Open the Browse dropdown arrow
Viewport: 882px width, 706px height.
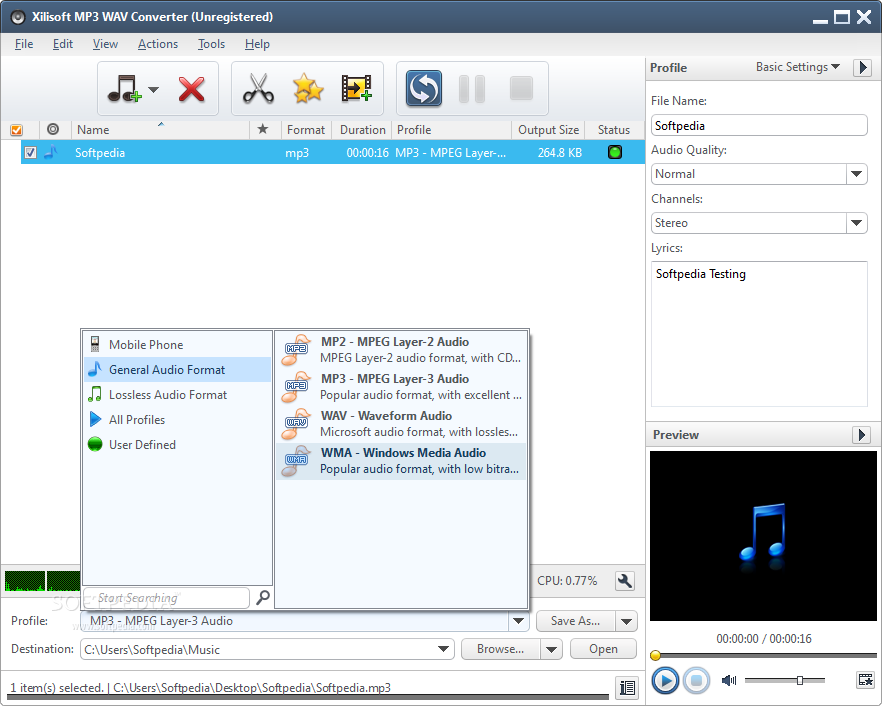(551, 649)
